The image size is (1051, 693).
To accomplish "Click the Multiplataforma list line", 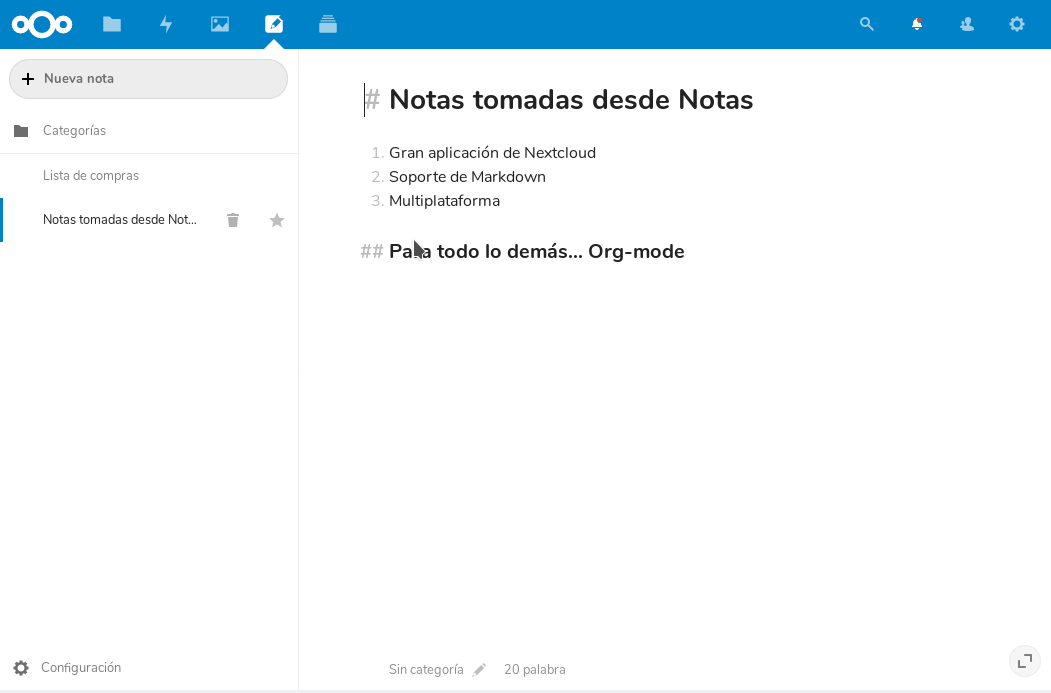I will coord(444,201).
